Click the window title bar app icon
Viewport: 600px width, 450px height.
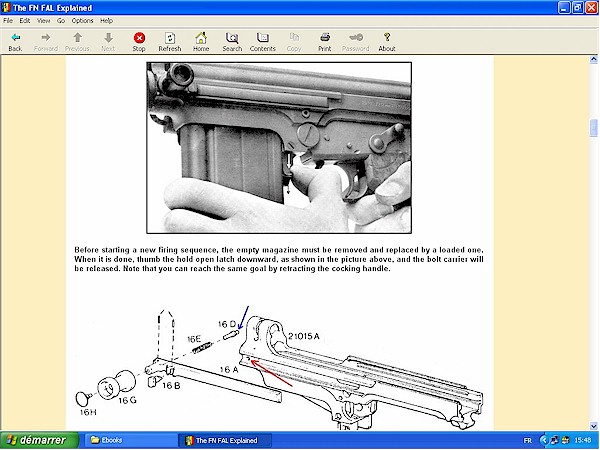[6, 8]
